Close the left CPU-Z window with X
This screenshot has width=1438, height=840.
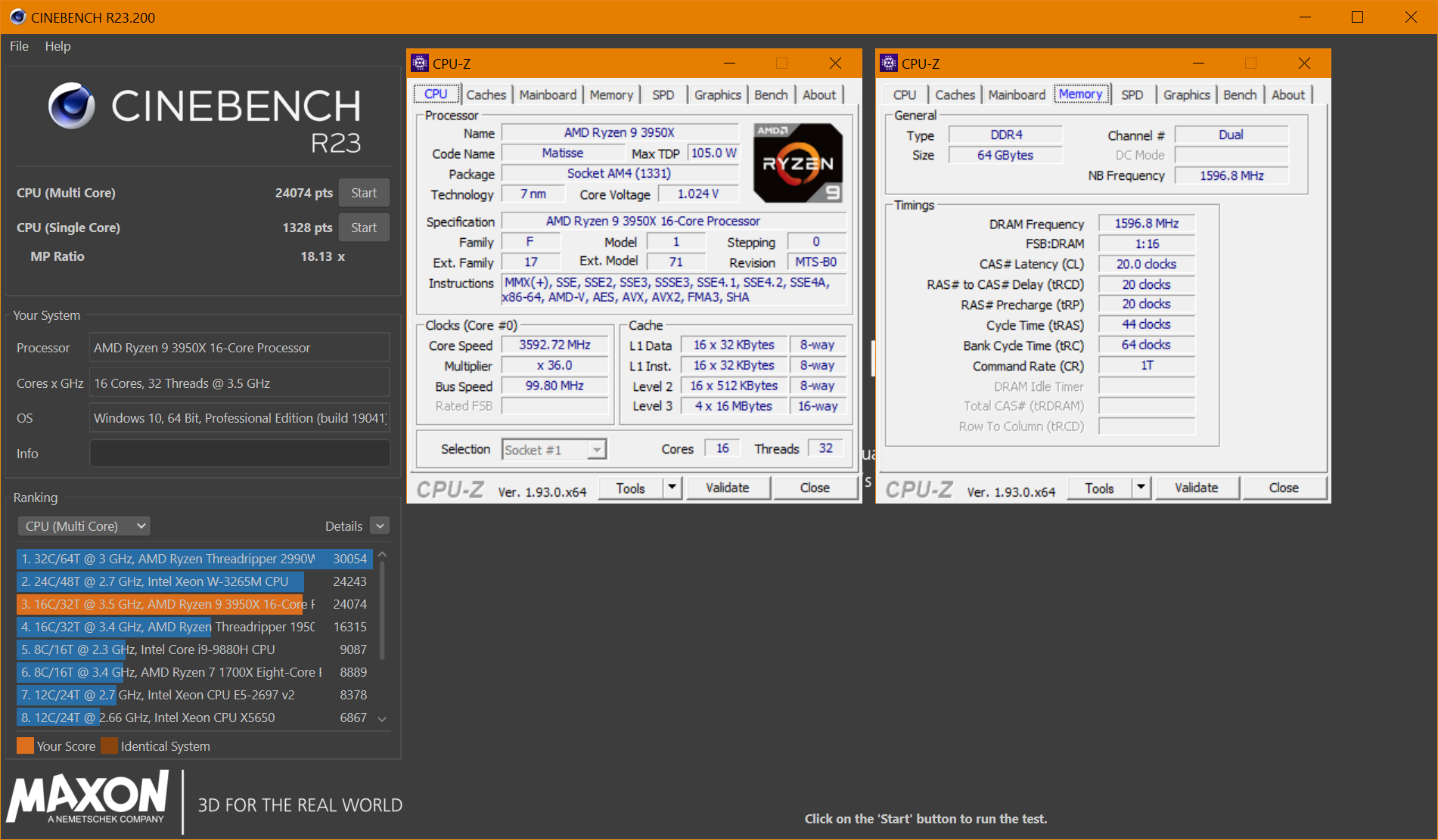coord(835,64)
